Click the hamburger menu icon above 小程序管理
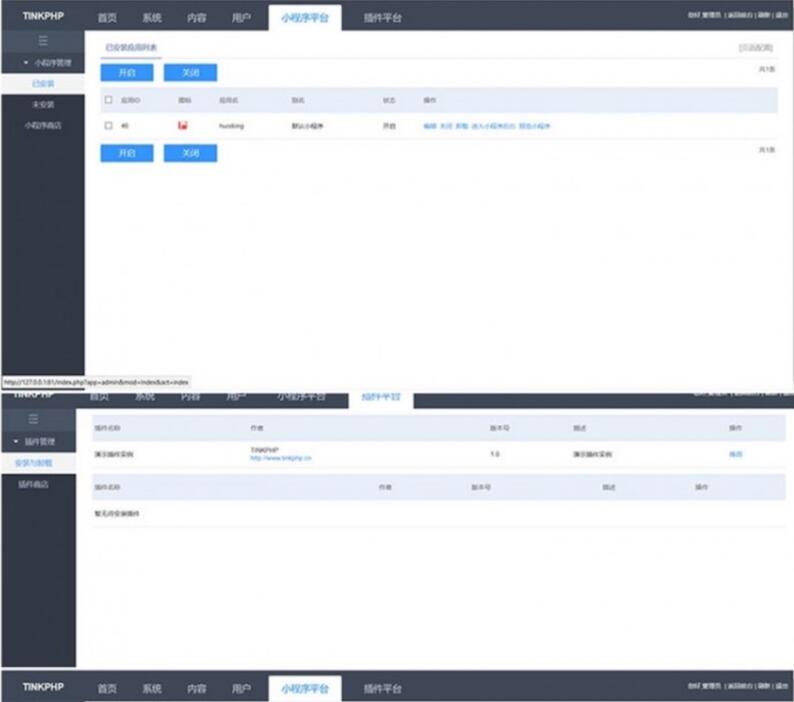The width and height of the screenshot is (794, 702). click(42, 41)
